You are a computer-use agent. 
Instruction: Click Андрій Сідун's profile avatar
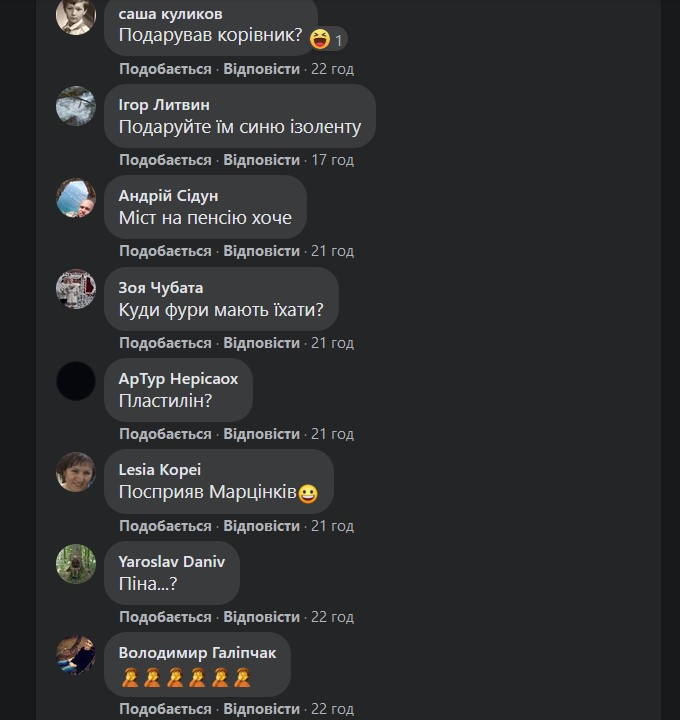(x=76, y=198)
